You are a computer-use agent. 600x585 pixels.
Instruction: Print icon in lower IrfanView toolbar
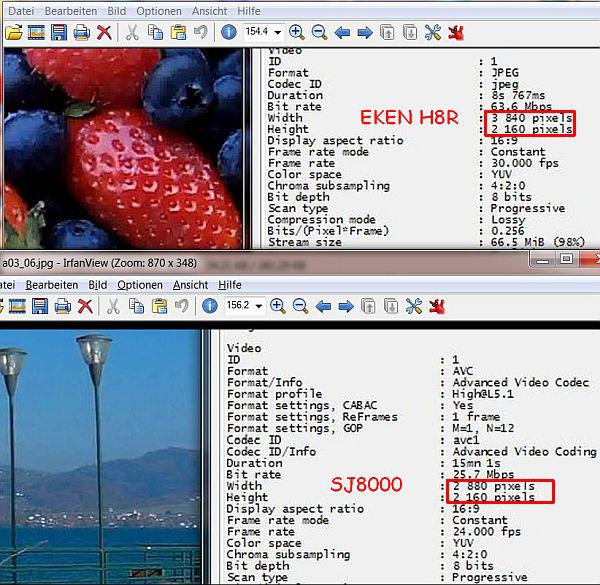pyautogui.click(x=63, y=306)
